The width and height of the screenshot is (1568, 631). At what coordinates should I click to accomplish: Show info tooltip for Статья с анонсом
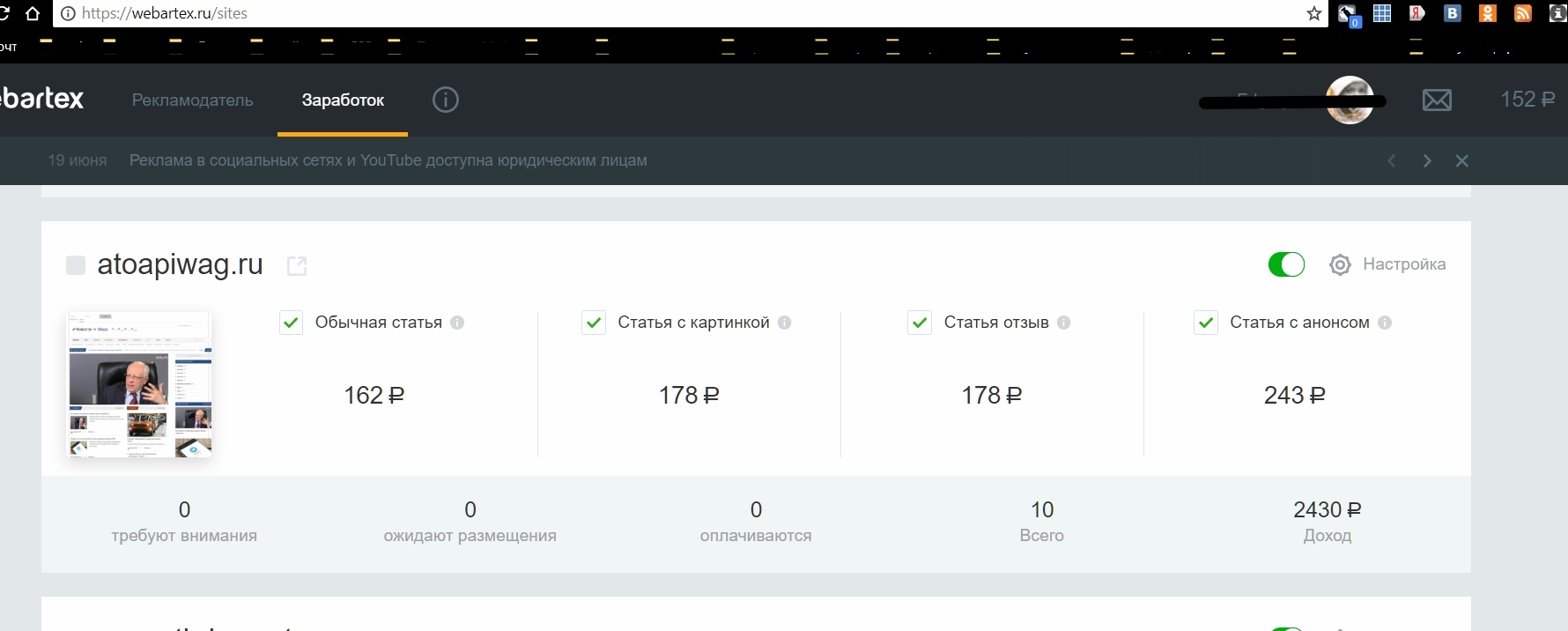1385,323
